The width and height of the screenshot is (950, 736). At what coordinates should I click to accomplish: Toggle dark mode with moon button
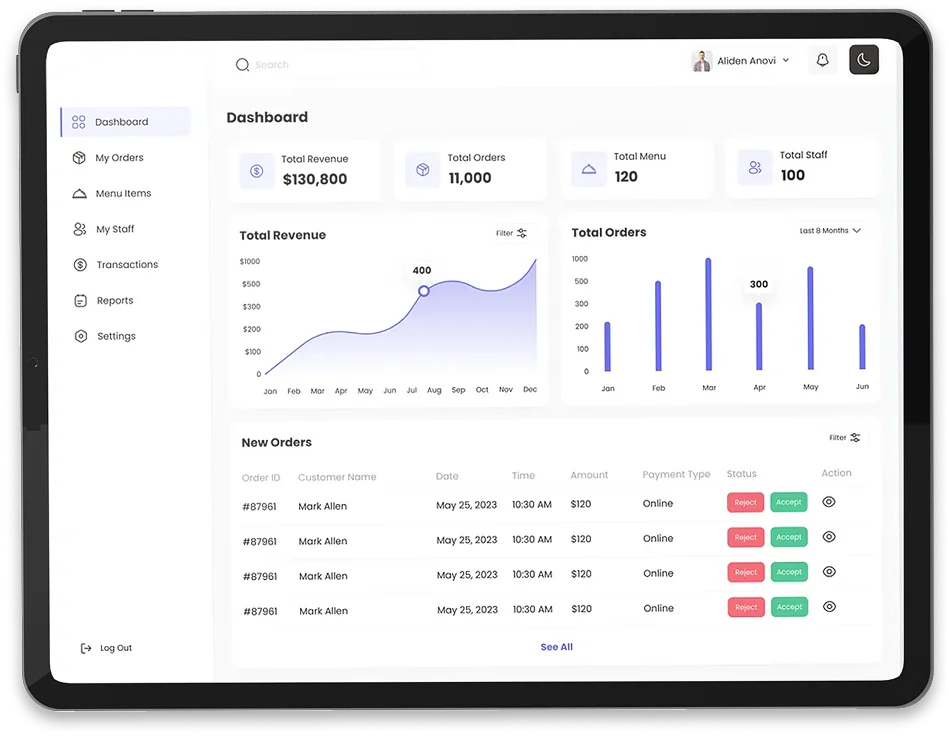click(864, 60)
